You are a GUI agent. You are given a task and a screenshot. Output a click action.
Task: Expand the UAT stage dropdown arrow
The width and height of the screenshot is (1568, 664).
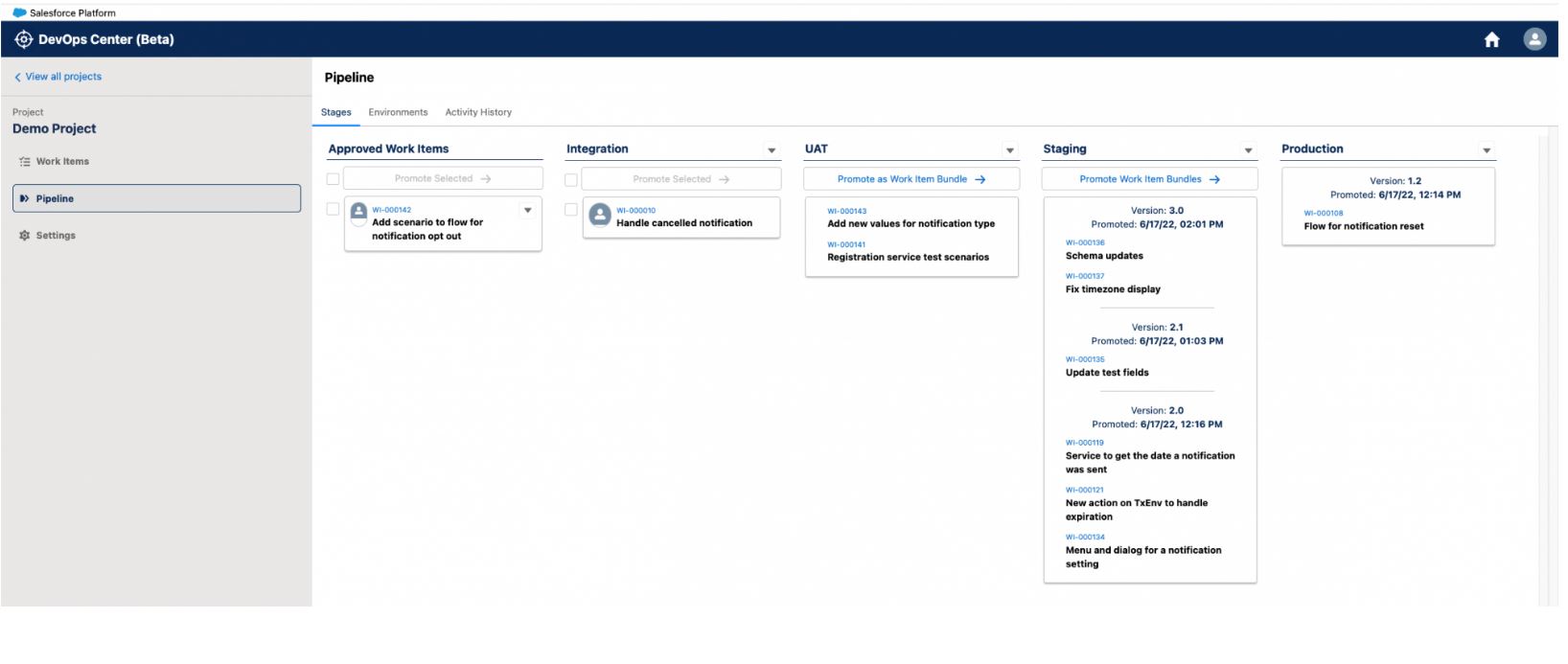coord(1009,149)
